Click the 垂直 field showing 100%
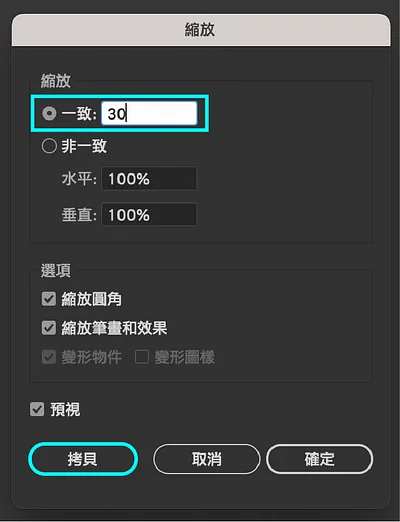Screen dimensions: 400x522 tap(149, 214)
